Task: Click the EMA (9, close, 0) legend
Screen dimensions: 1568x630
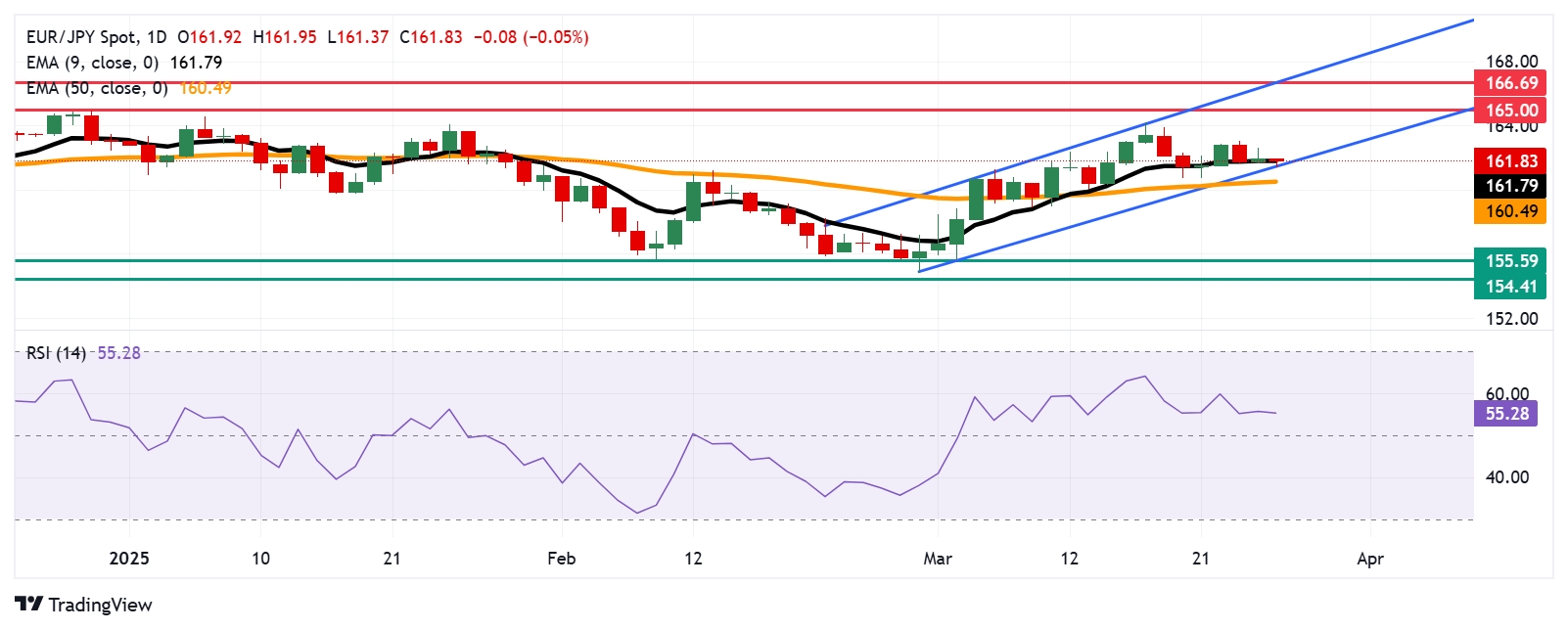Action: [92, 63]
